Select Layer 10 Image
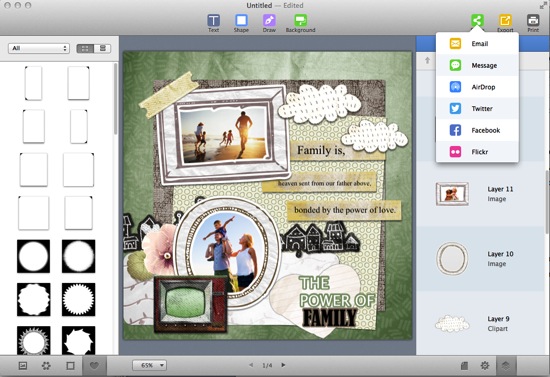550x377 pixels. [x=481, y=258]
